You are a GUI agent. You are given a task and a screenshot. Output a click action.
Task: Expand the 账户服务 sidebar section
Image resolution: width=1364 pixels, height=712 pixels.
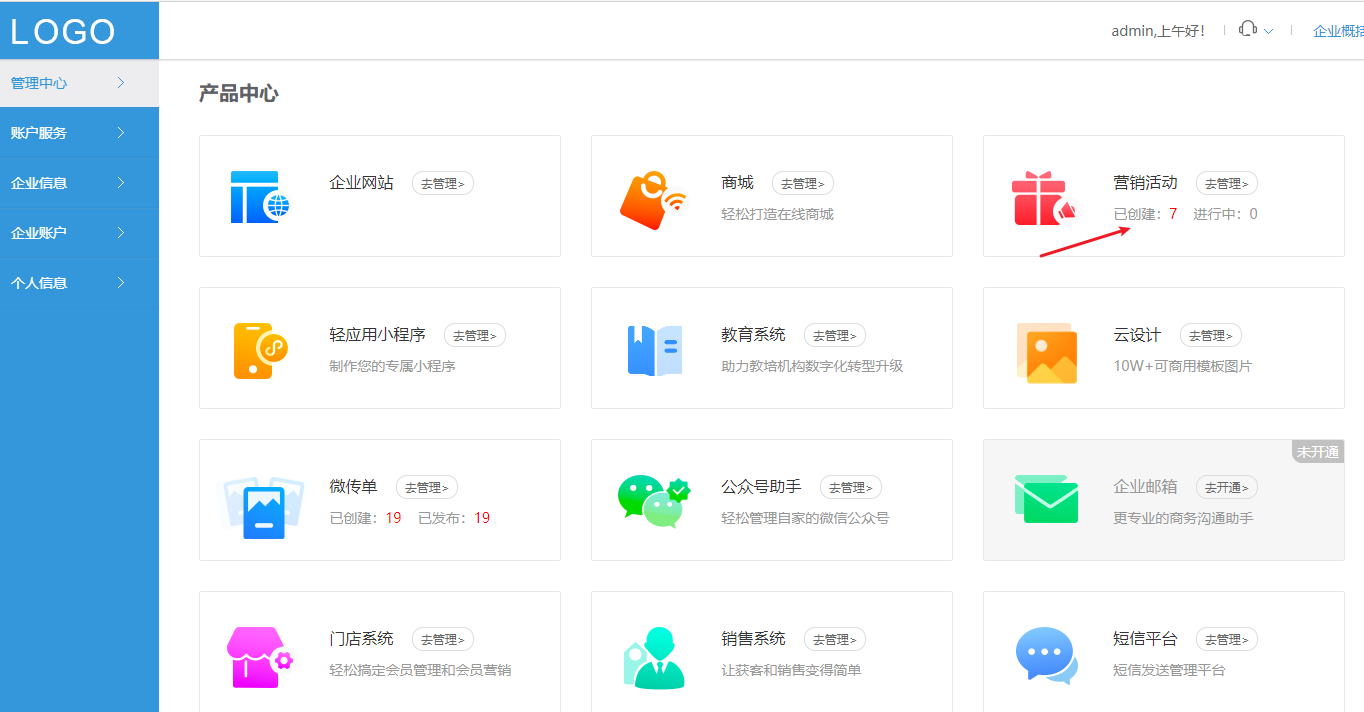pyautogui.click(x=60, y=132)
